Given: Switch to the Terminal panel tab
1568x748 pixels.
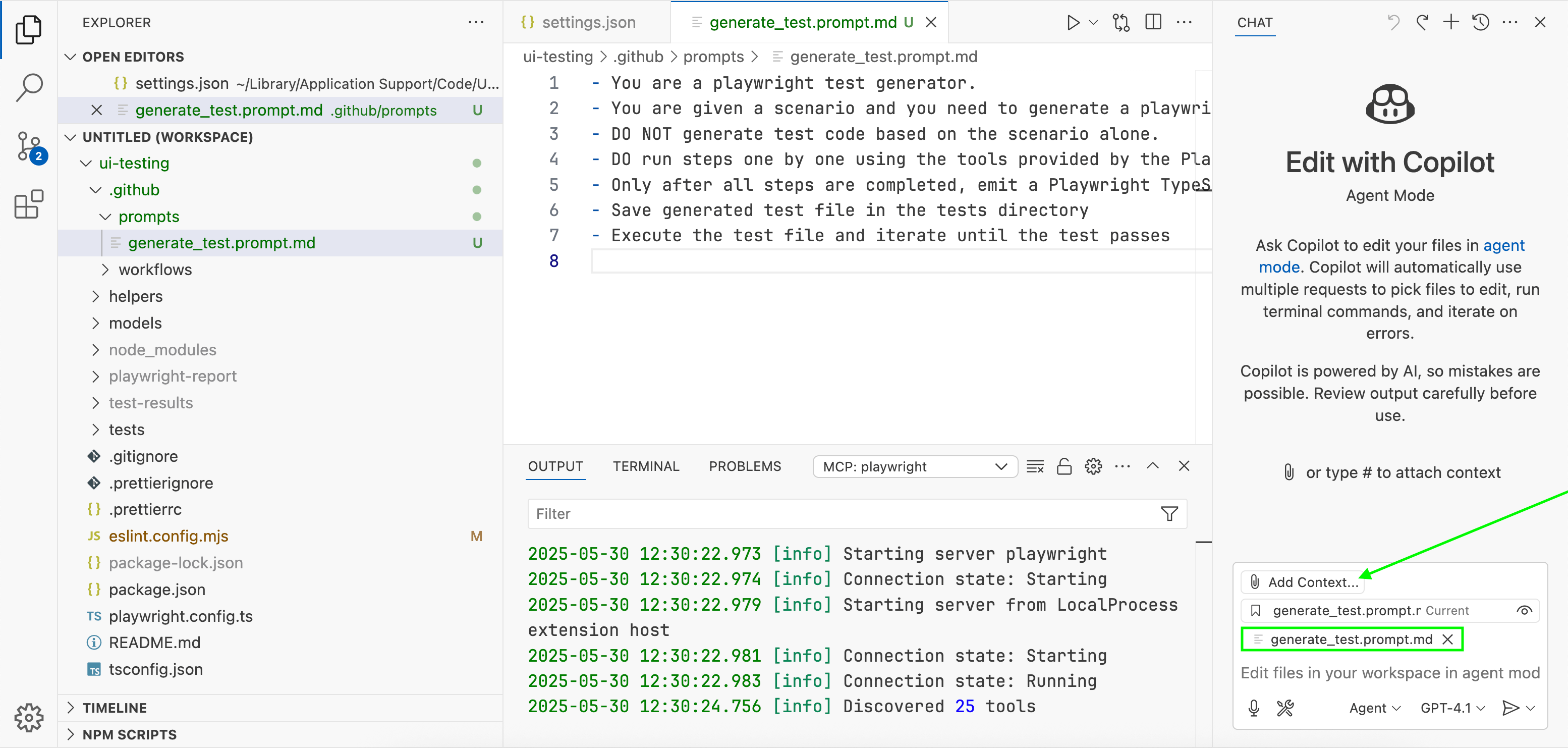Looking at the screenshot, I should pos(646,466).
